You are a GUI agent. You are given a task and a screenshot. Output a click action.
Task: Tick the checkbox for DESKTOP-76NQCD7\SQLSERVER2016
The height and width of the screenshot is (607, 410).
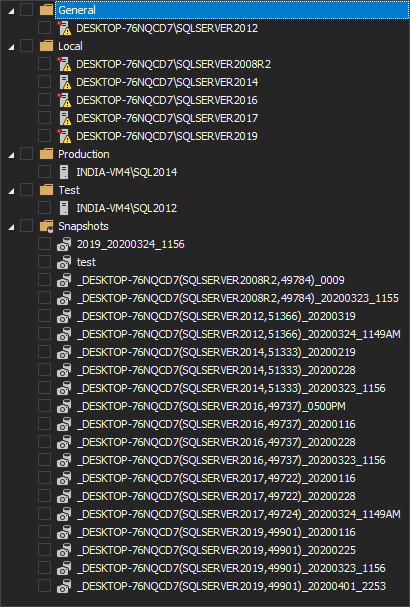tap(45, 100)
